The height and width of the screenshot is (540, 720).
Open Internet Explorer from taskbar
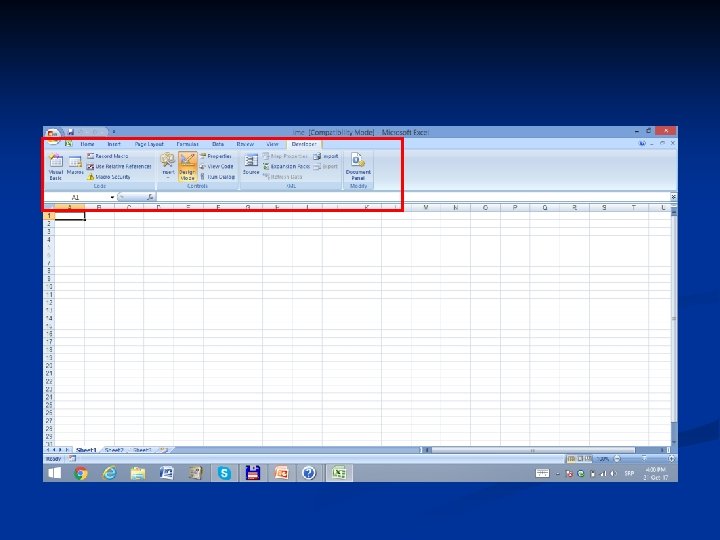109,473
